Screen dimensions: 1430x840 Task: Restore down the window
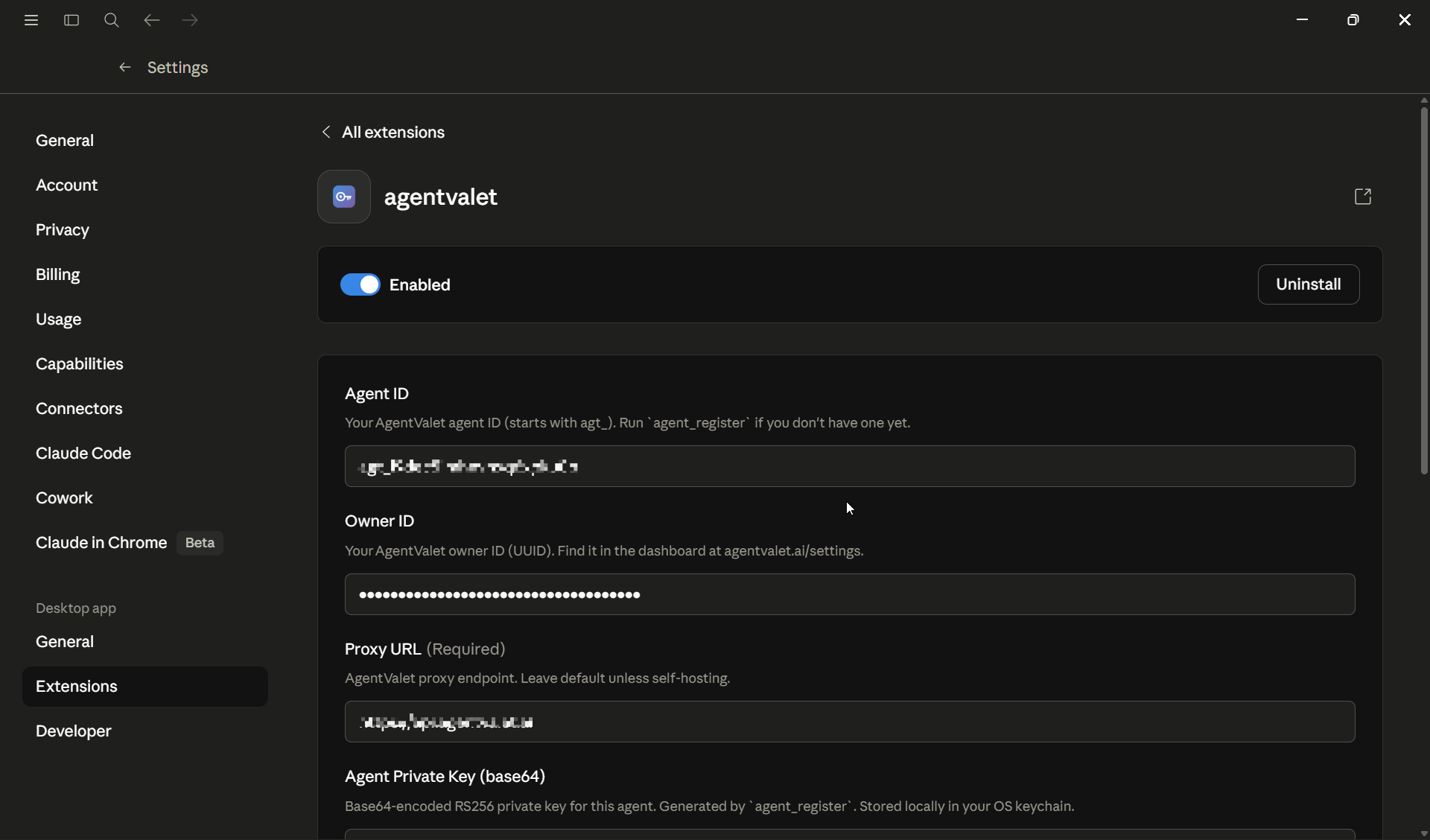point(1353,20)
